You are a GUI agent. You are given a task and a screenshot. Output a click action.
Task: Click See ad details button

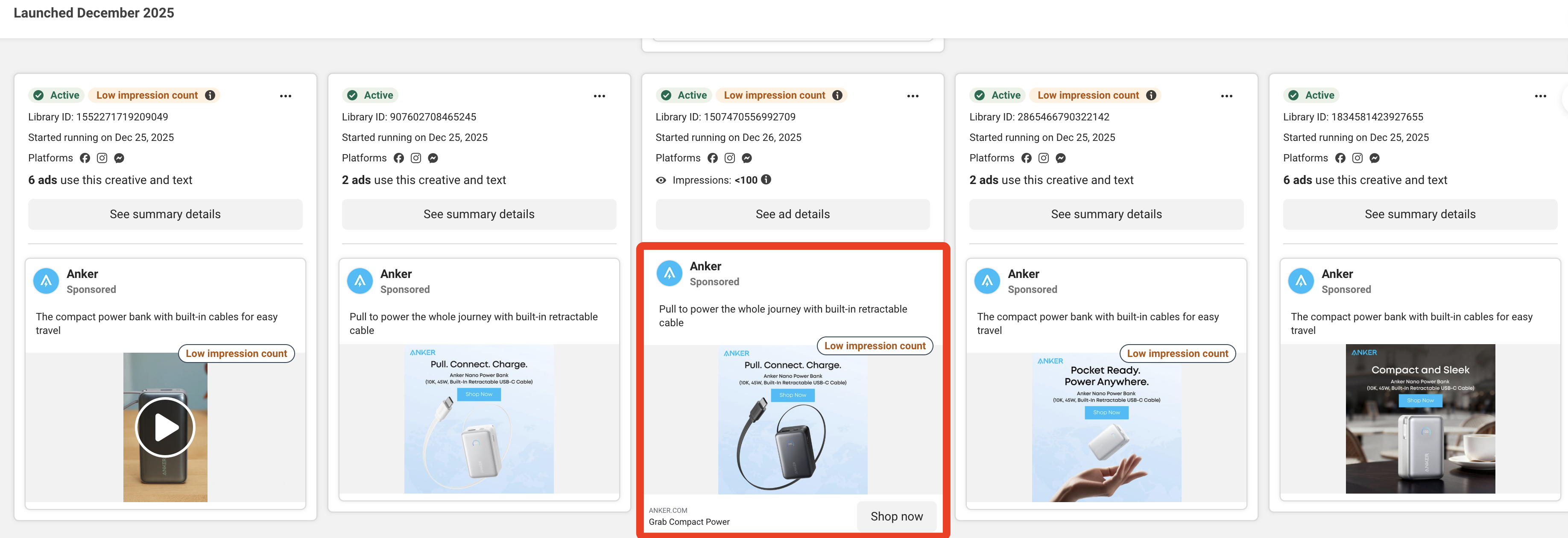click(x=792, y=214)
